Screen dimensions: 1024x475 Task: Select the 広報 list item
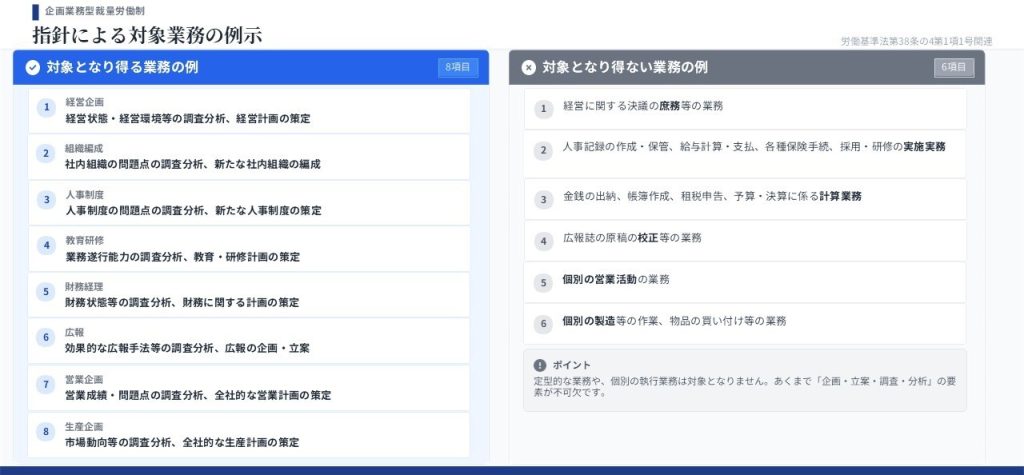[248, 340]
